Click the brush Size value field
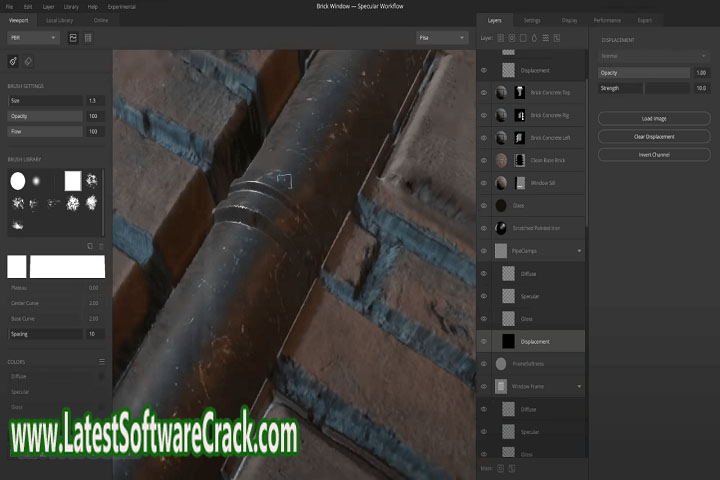720x480 pixels. 94,101
